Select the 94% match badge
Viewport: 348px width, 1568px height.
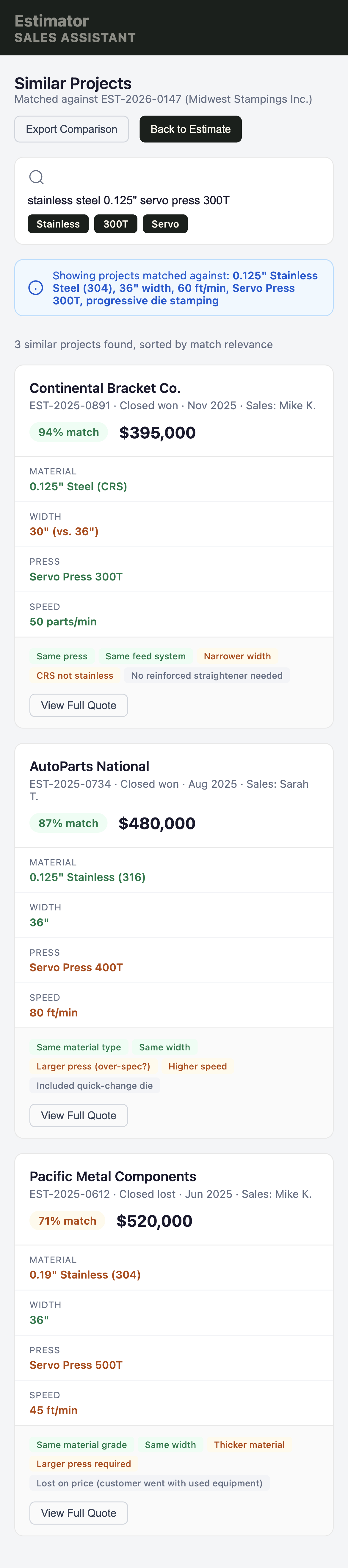coord(68,432)
